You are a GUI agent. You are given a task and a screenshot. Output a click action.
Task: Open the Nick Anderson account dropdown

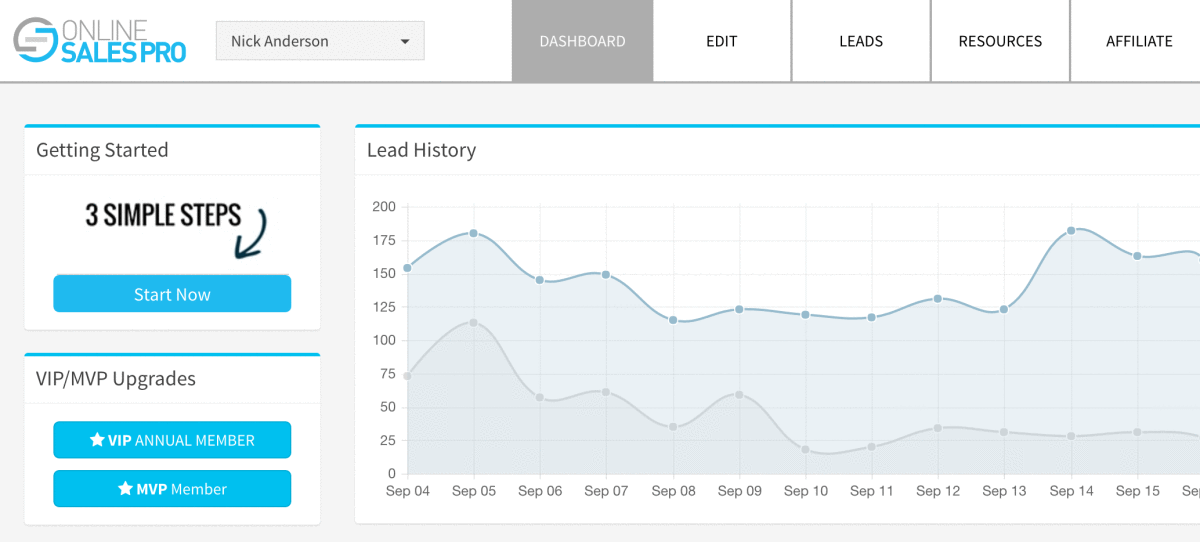pyautogui.click(x=320, y=41)
